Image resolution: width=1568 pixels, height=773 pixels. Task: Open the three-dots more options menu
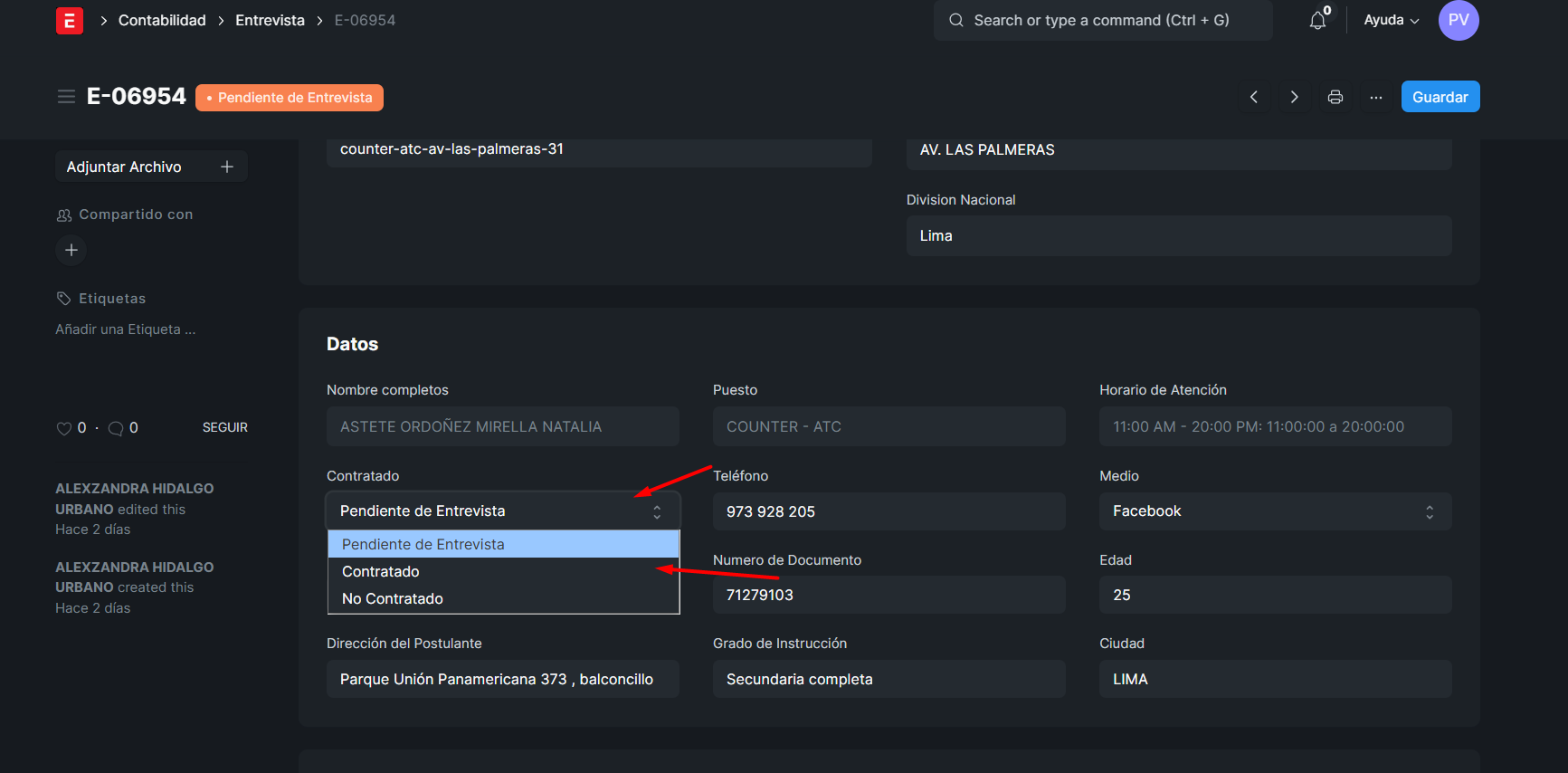tap(1375, 97)
